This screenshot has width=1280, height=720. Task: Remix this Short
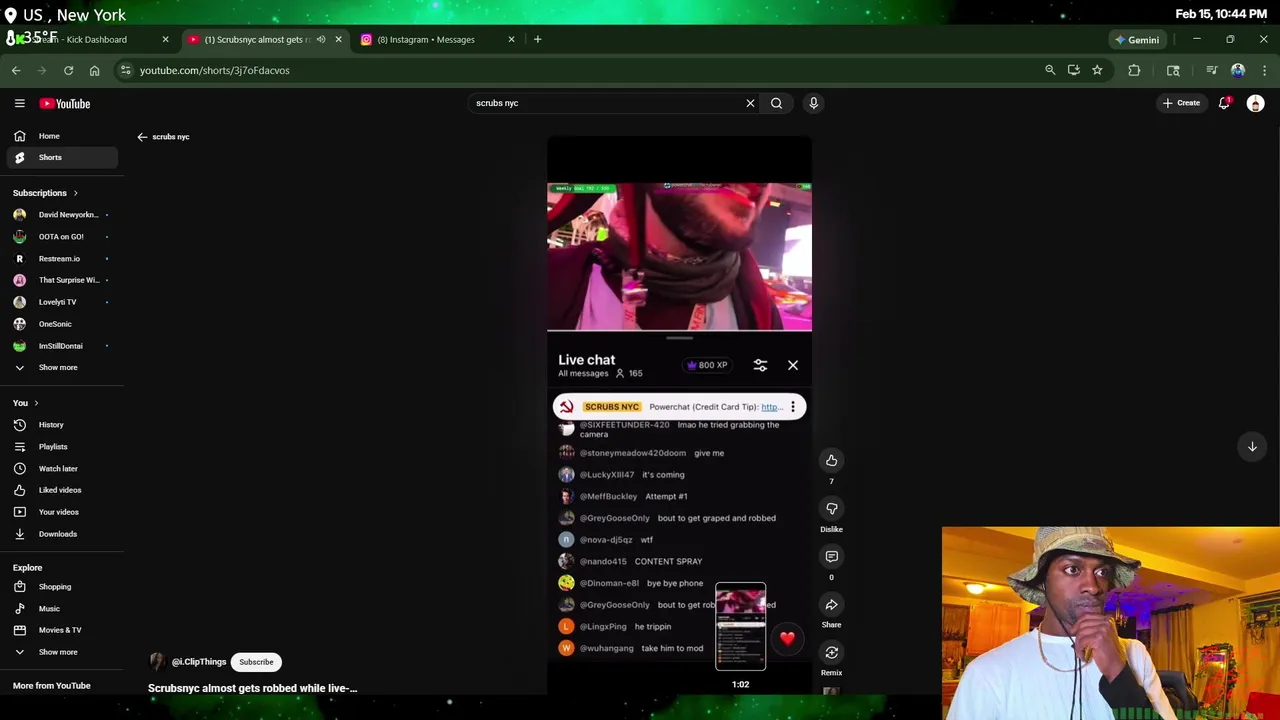(x=831, y=652)
